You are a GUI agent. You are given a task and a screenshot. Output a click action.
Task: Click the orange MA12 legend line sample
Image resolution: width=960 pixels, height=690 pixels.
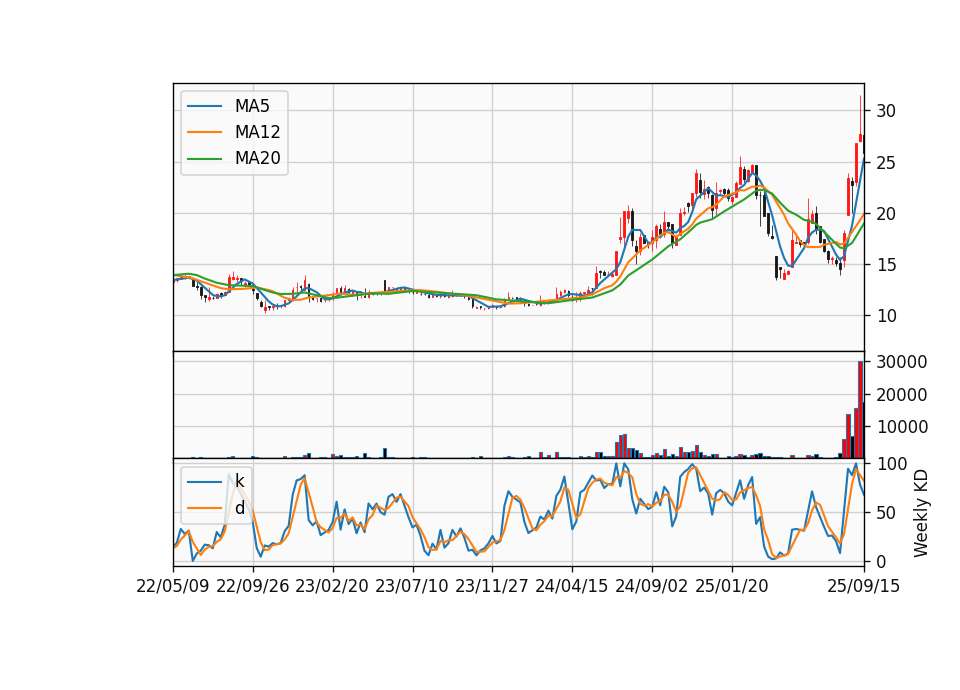pyautogui.click(x=204, y=132)
